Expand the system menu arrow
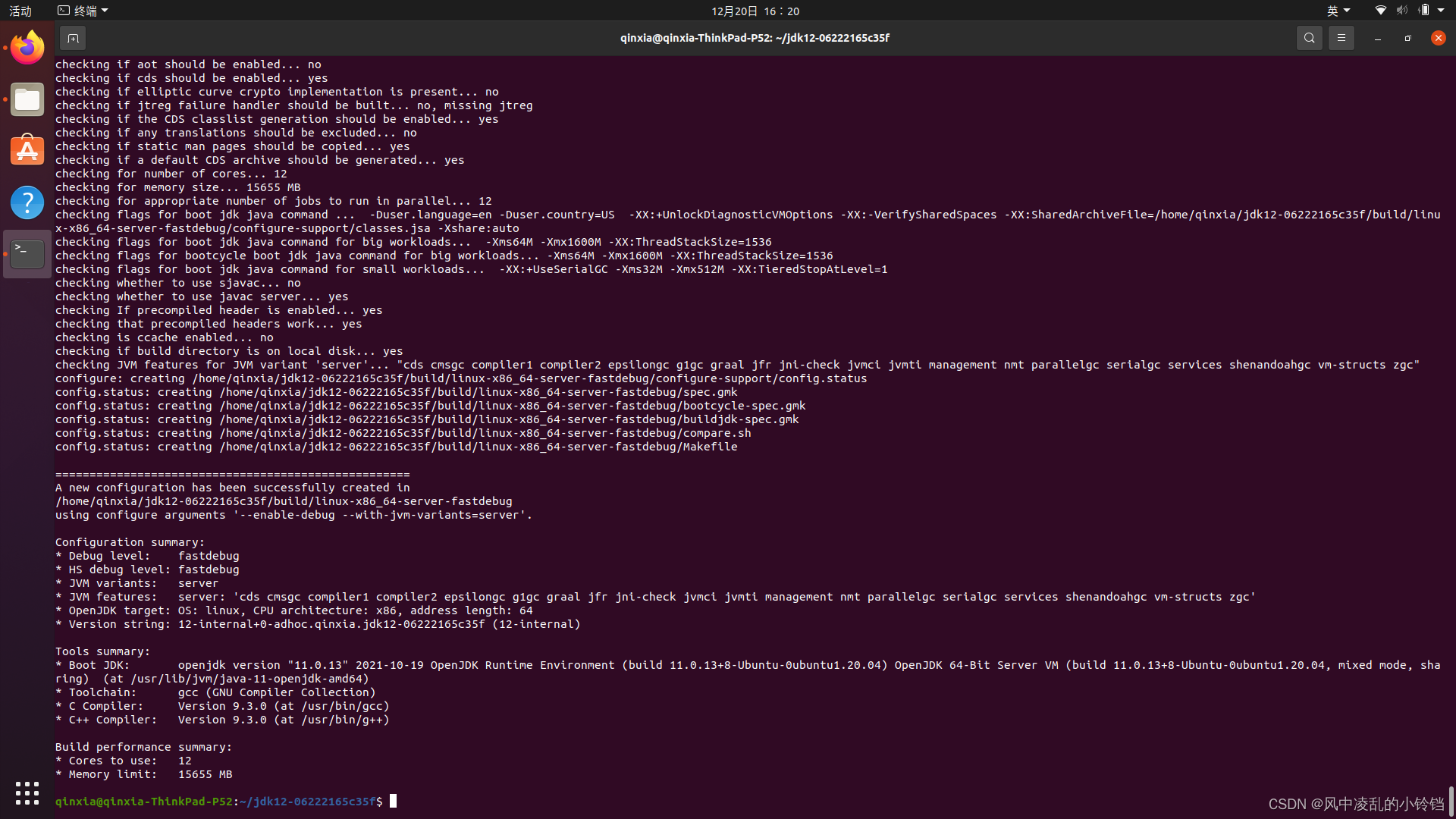This screenshot has height=819, width=1456. click(x=1441, y=11)
